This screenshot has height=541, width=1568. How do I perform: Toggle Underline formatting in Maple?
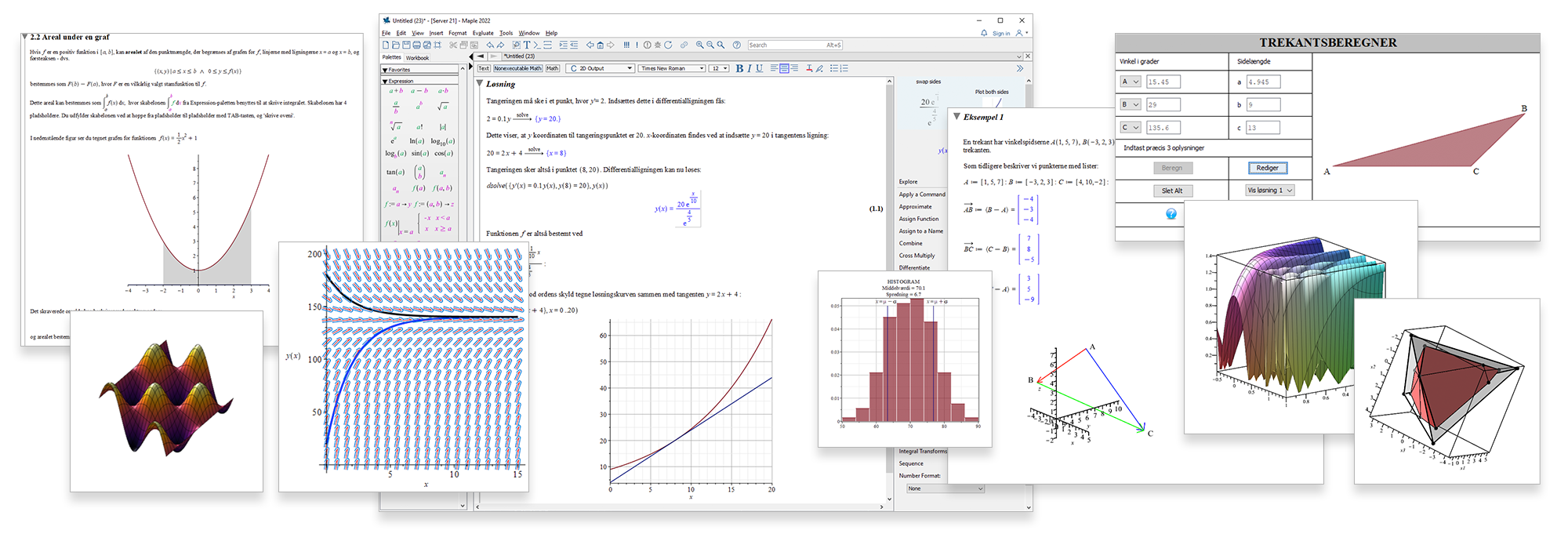coord(759,68)
